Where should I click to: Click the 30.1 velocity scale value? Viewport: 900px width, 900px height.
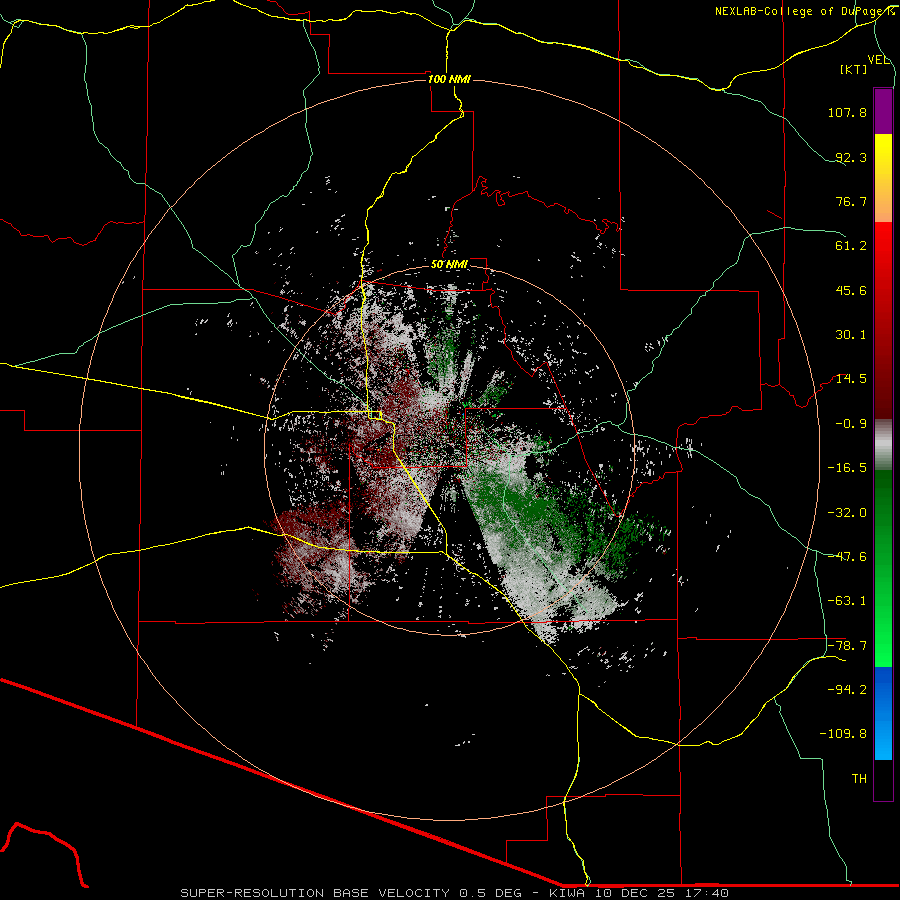coord(851,335)
